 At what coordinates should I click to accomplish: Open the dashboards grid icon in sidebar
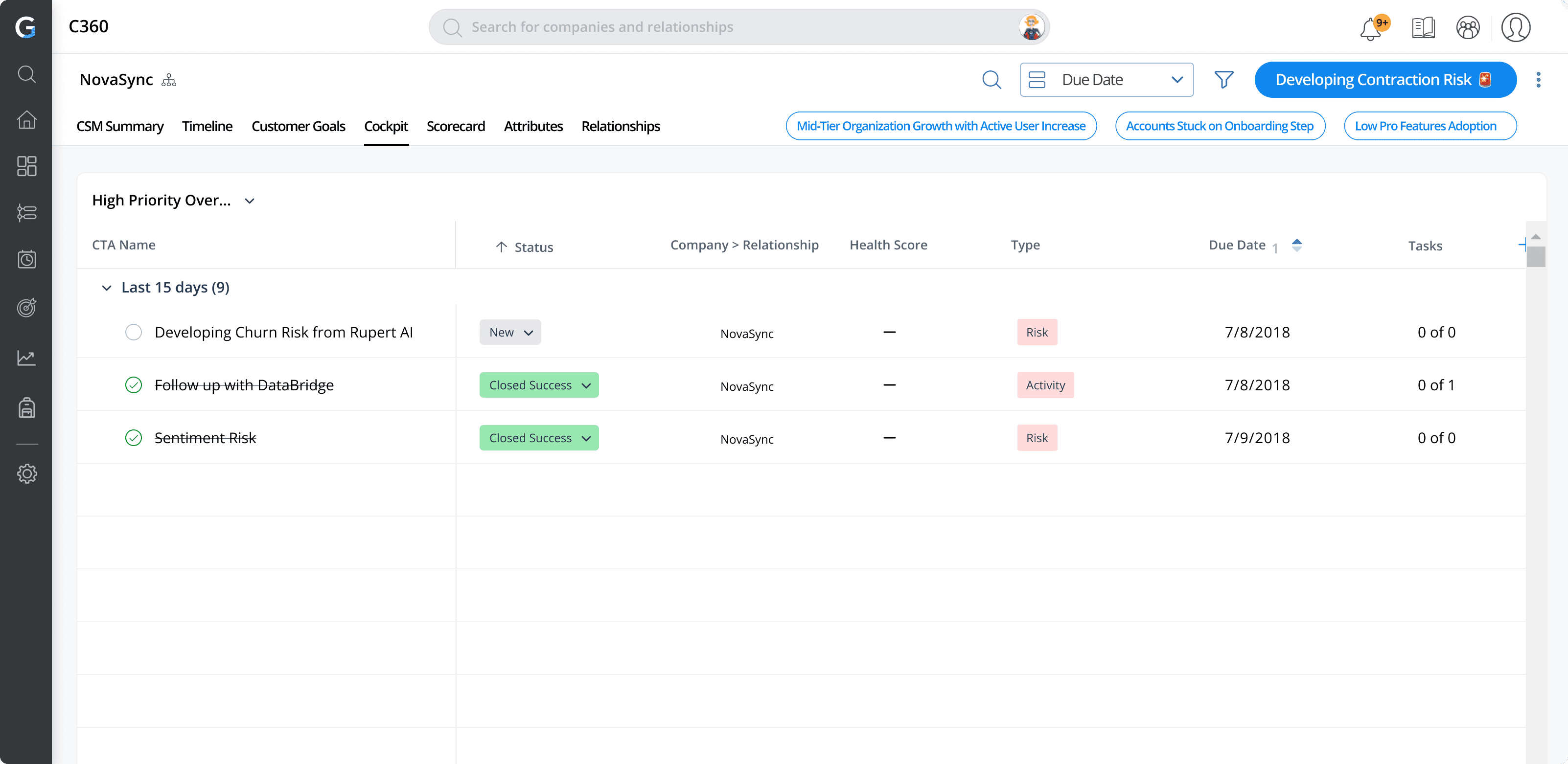point(27,166)
